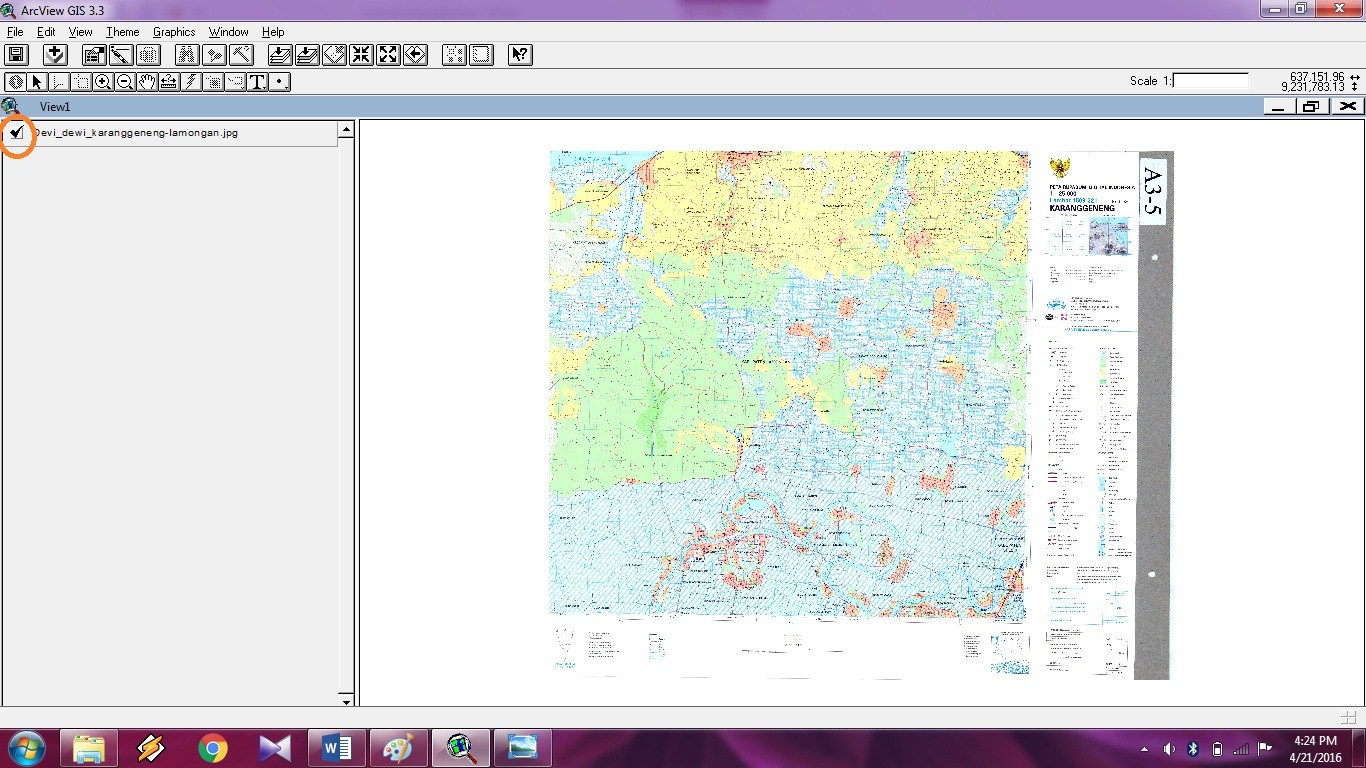Screen dimensions: 1366x768
Task: Click the fixed Zoom Out arrows button
Action: [x=388, y=55]
